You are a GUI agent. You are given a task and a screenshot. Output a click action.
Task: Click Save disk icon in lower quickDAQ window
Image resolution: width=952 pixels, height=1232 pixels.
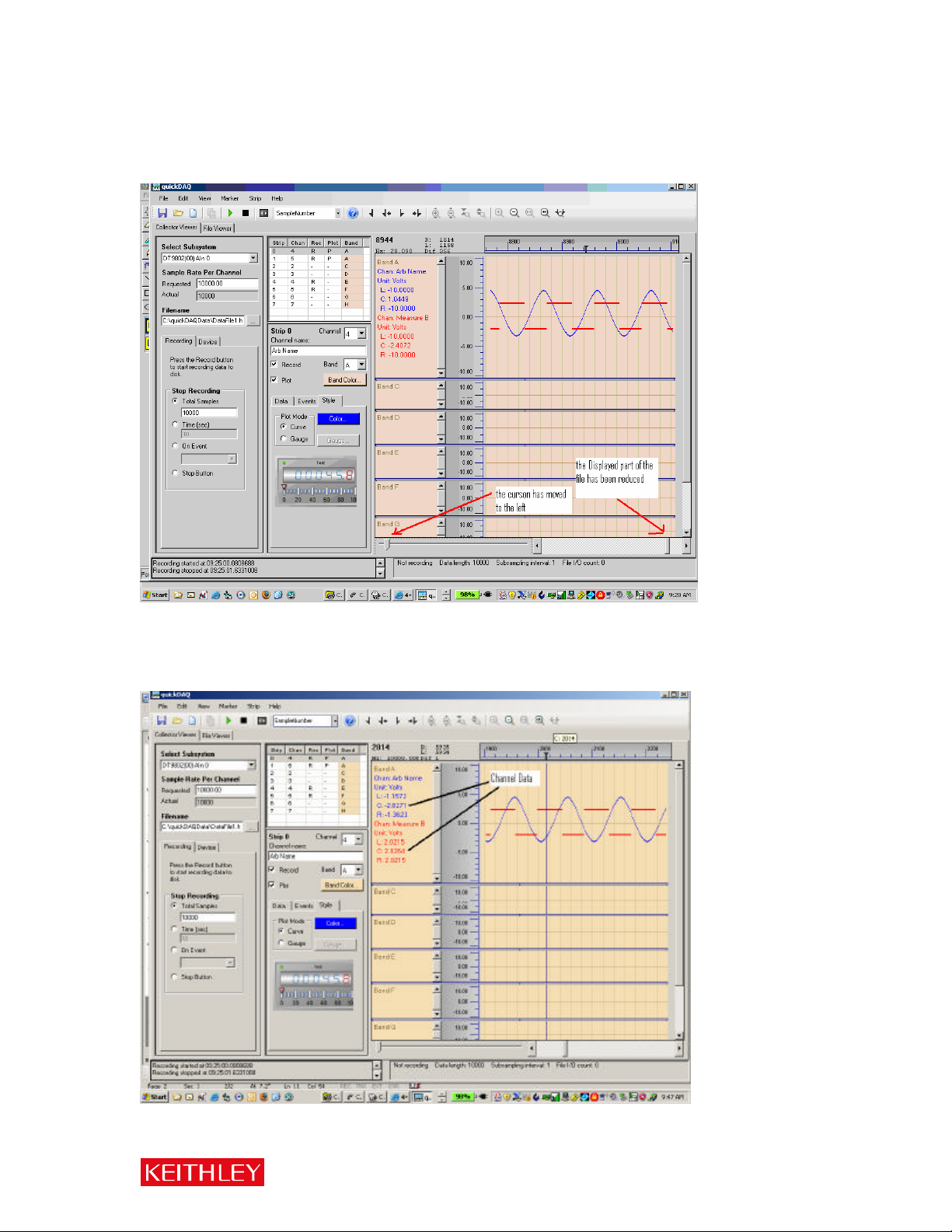(162, 721)
